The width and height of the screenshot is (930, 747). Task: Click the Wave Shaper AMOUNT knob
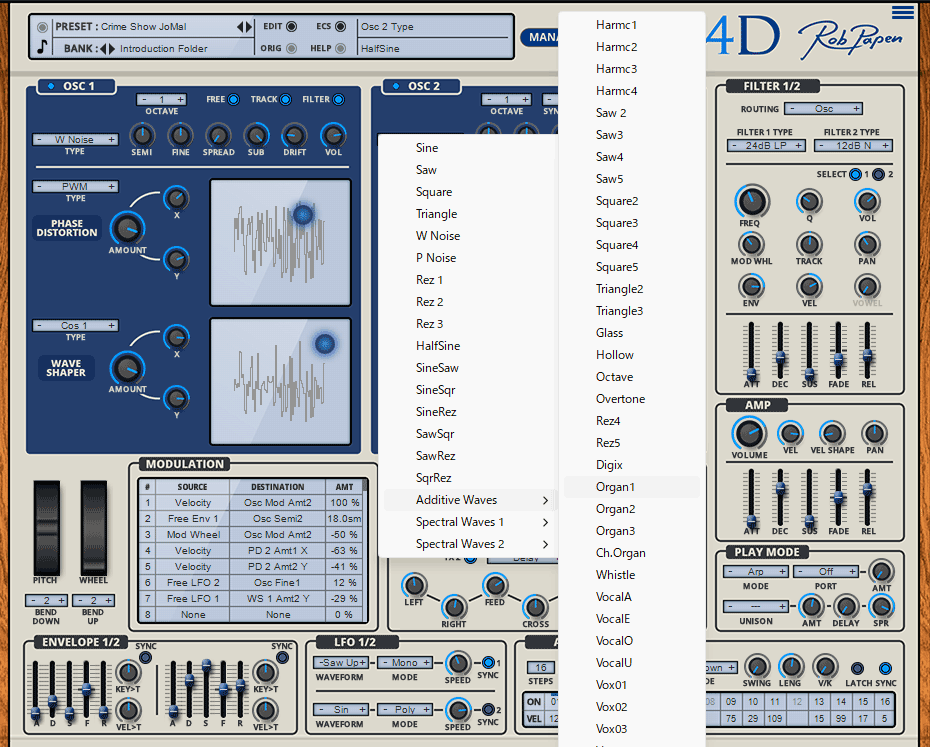[x=127, y=368]
